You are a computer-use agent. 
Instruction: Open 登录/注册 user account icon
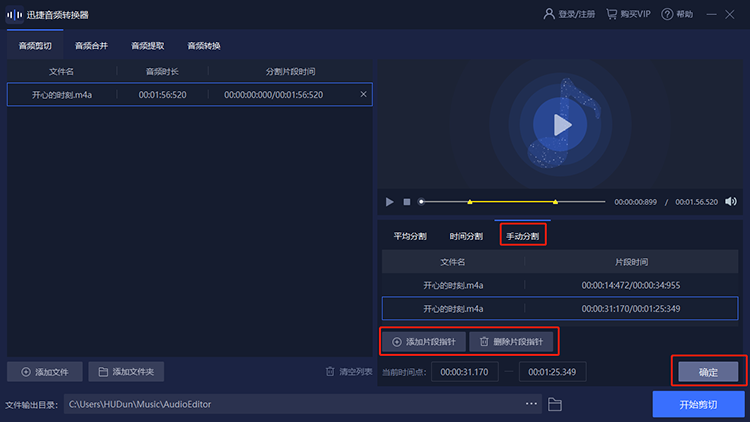pos(549,14)
